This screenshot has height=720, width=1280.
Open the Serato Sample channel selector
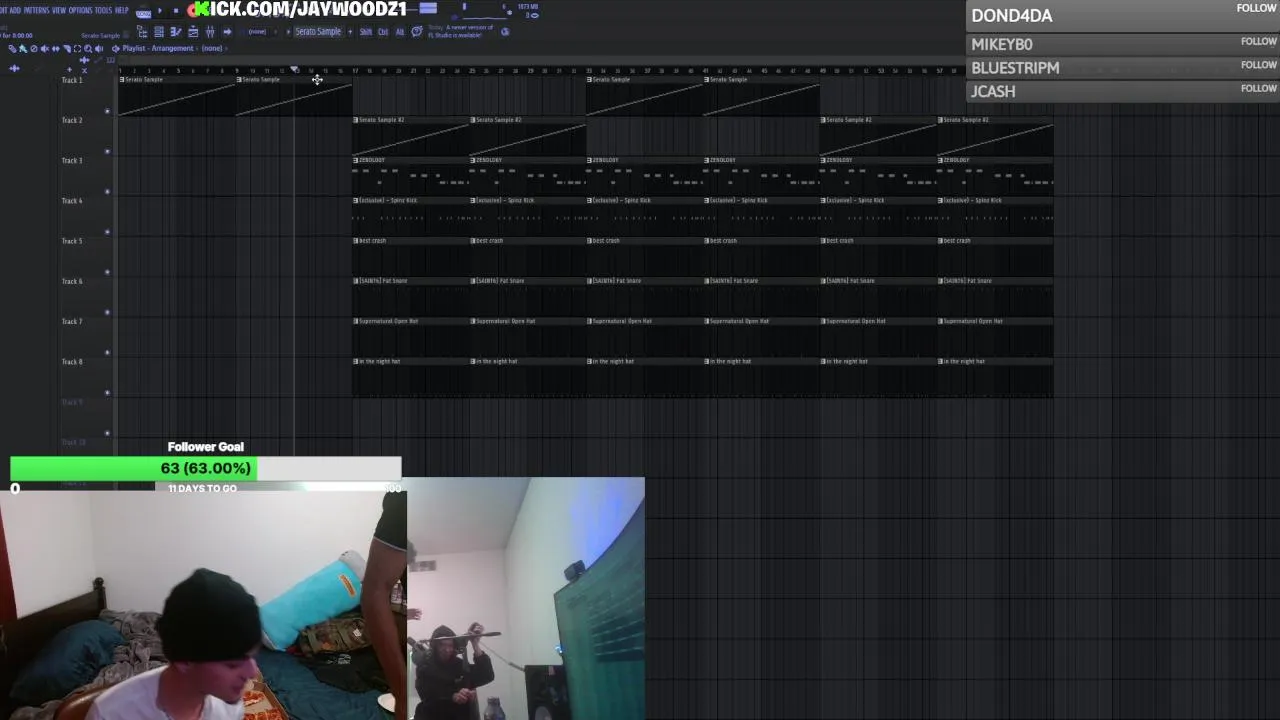point(318,32)
